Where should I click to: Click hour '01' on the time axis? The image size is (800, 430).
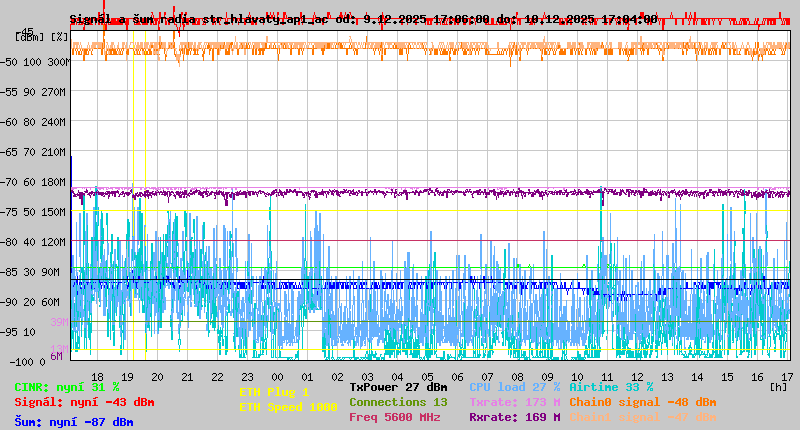[307, 377]
